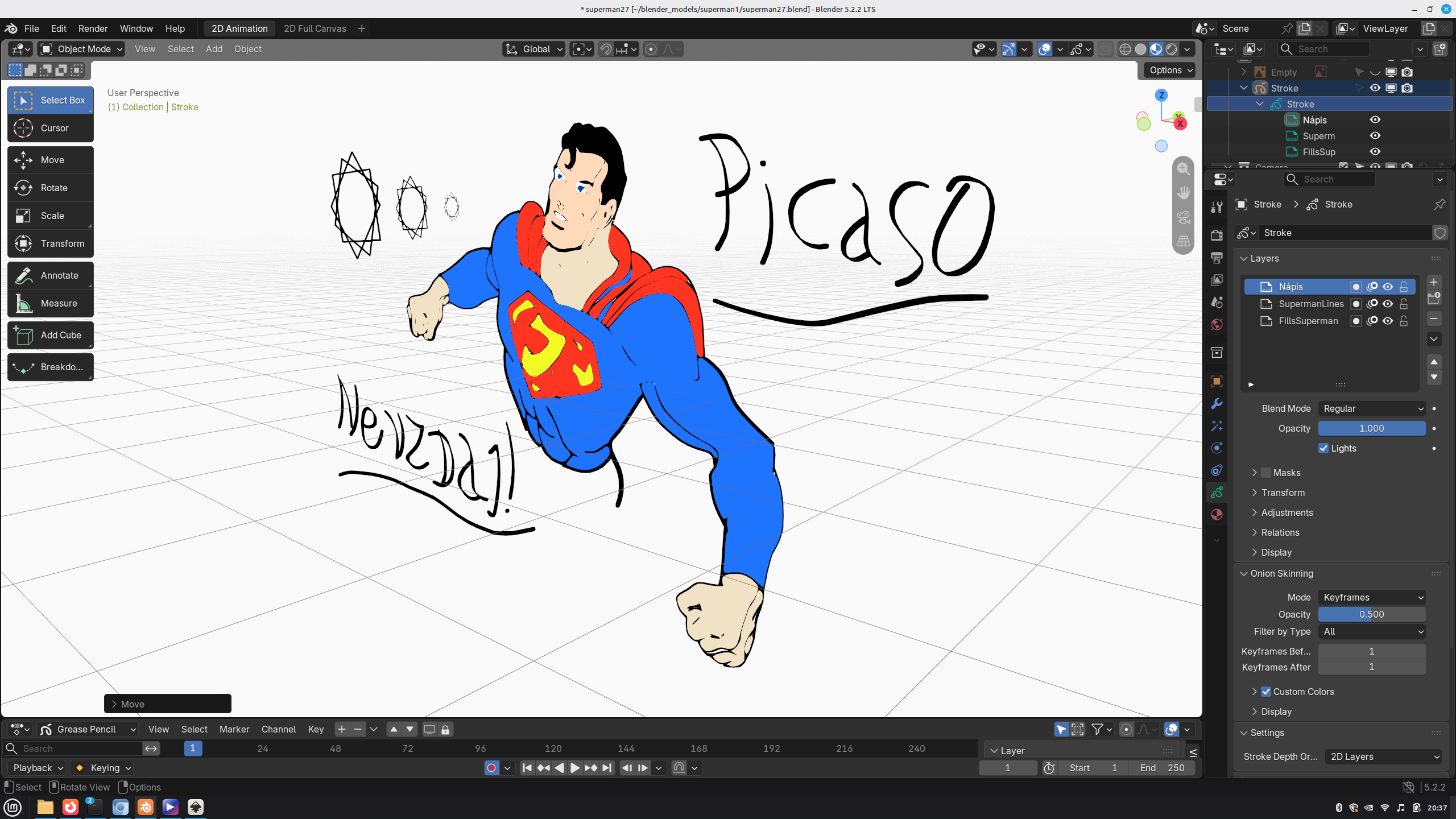Toggle camera view icon in viewport
Viewport: 1456px width, 819px height.
tap(1184, 217)
